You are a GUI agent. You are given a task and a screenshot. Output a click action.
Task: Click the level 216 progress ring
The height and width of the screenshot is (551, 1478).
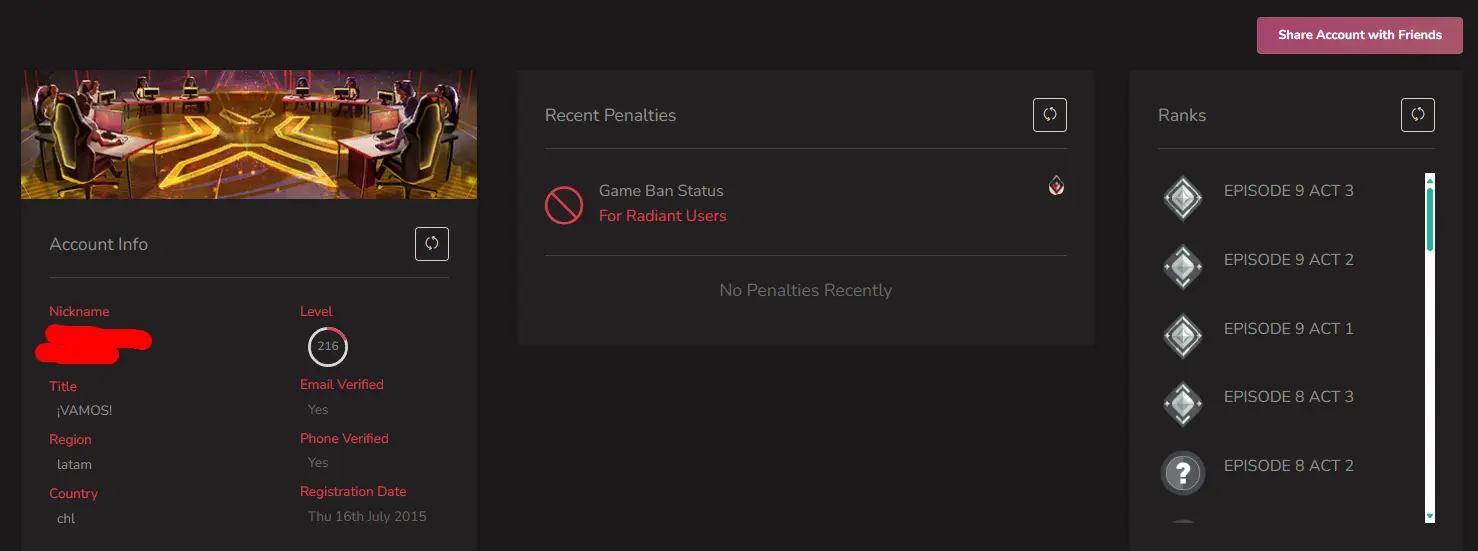(x=327, y=347)
